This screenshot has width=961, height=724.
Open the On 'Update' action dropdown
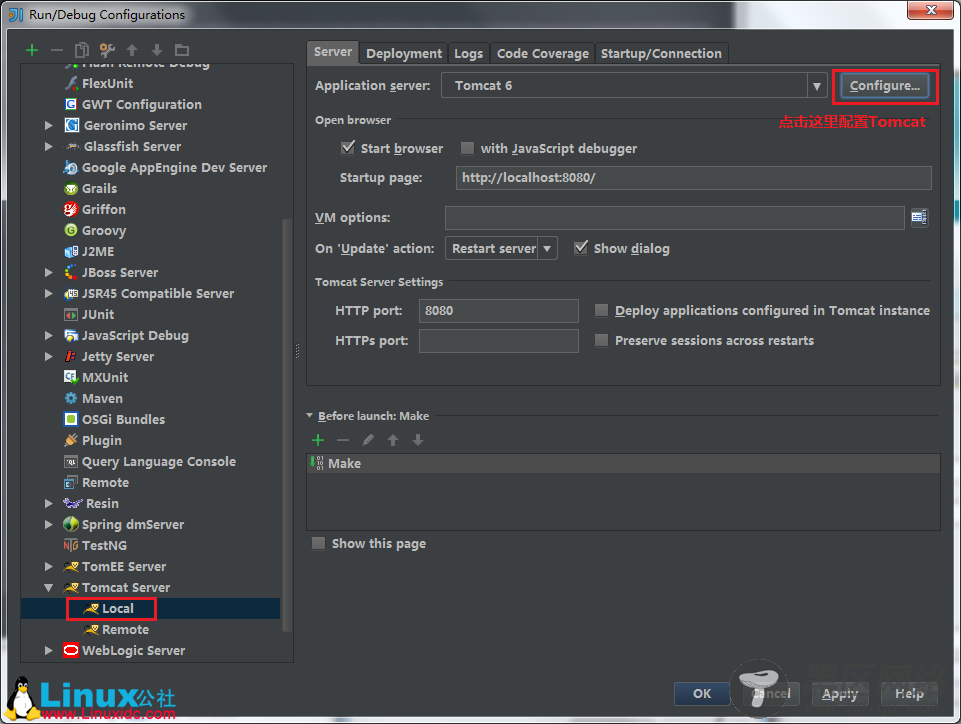pyautogui.click(x=547, y=248)
